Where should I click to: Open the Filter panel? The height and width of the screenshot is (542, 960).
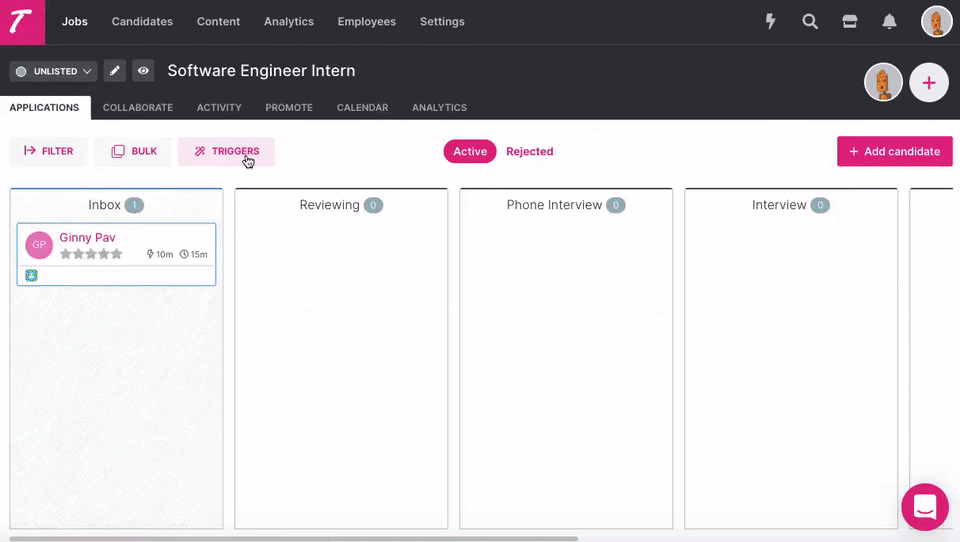point(49,151)
